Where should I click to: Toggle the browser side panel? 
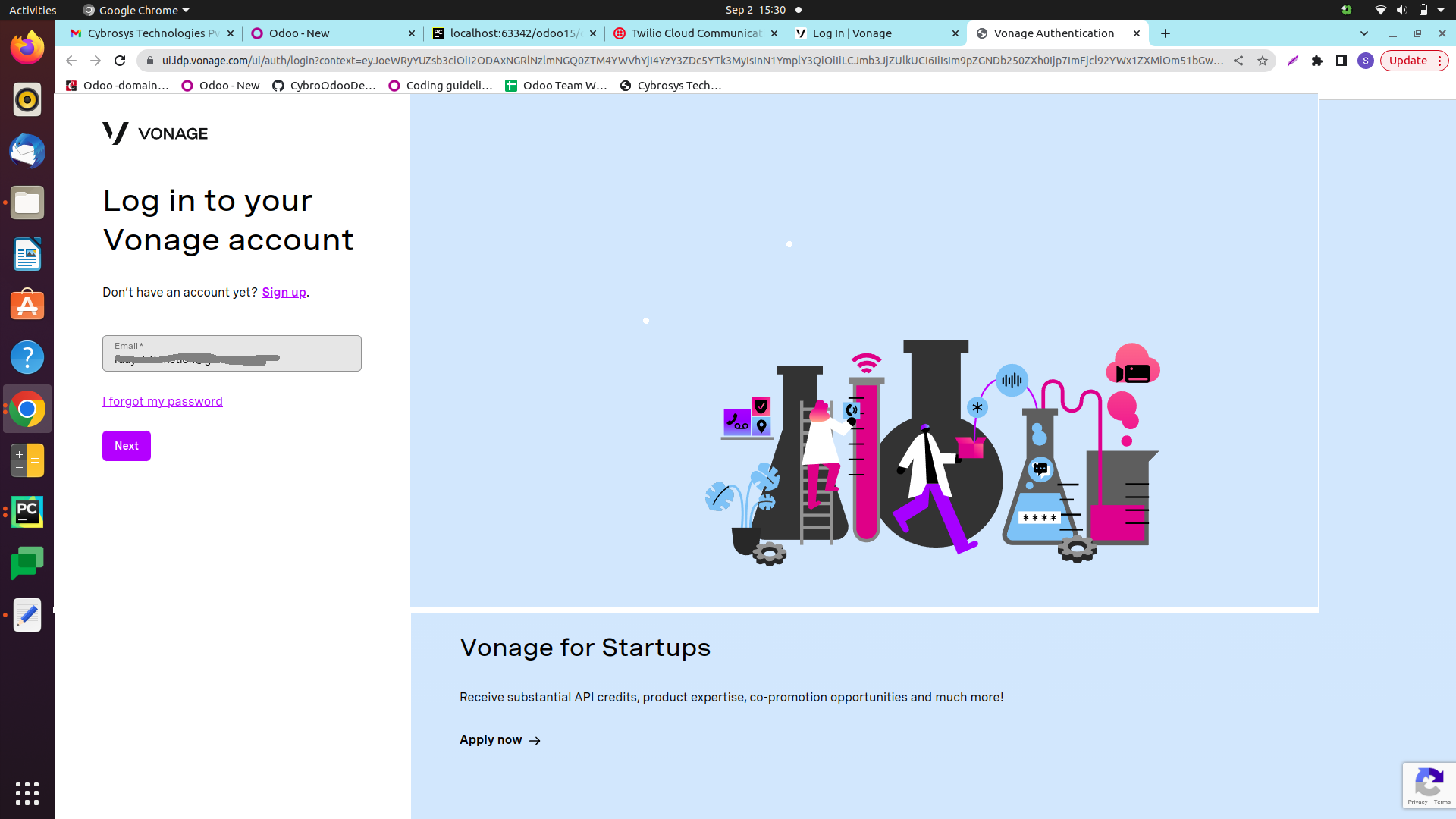tap(1341, 61)
